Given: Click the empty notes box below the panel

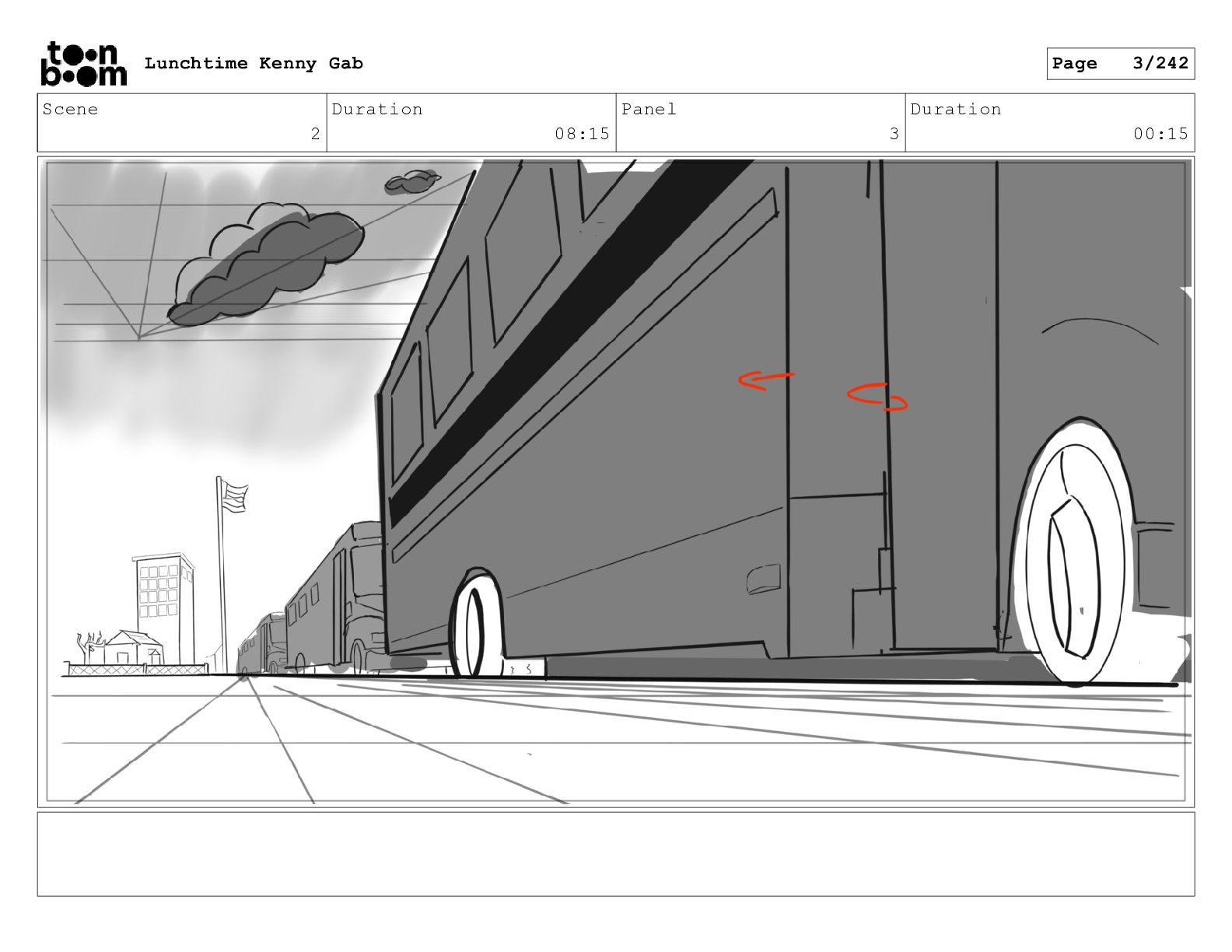Looking at the screenshot, I should point(616,854).
